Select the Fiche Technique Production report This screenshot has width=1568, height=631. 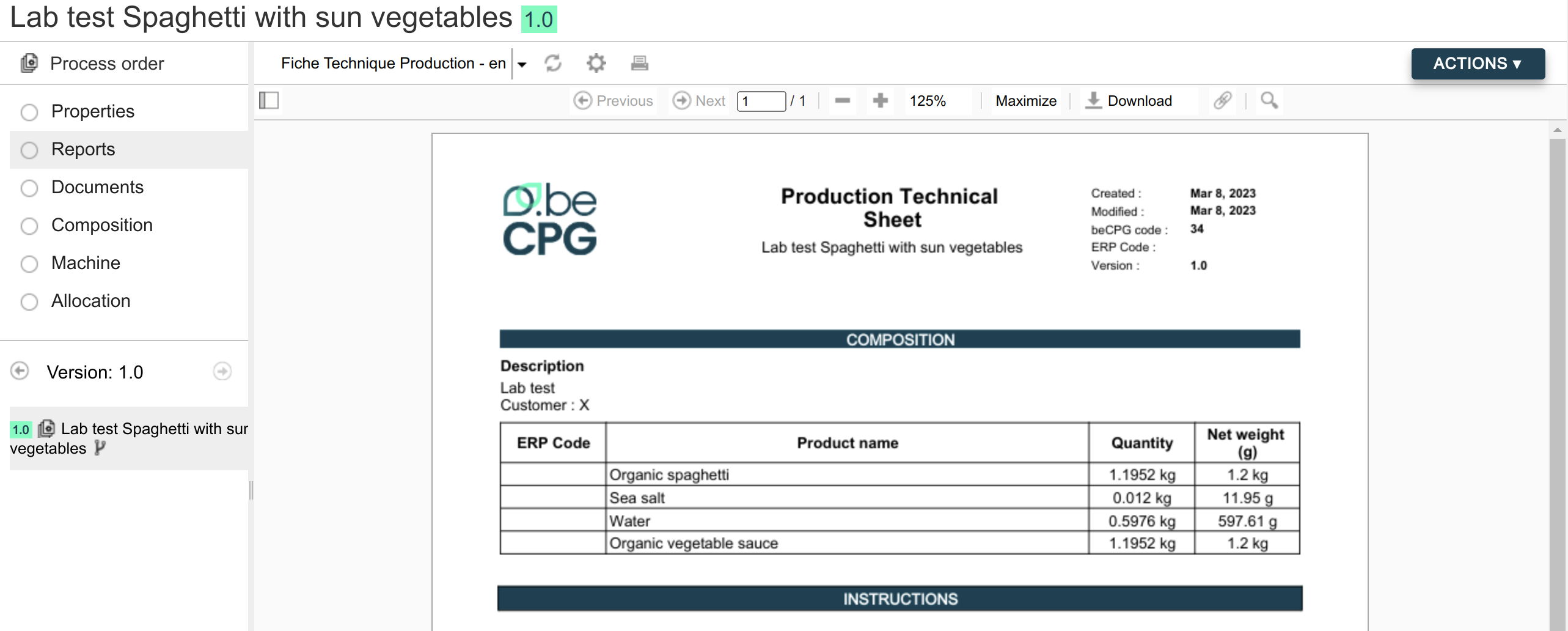[x=393, y=63]
